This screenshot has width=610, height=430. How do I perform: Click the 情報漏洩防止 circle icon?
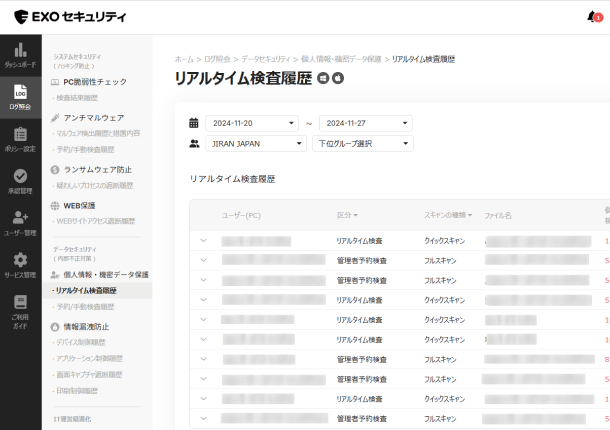click(x=55, y=327)
